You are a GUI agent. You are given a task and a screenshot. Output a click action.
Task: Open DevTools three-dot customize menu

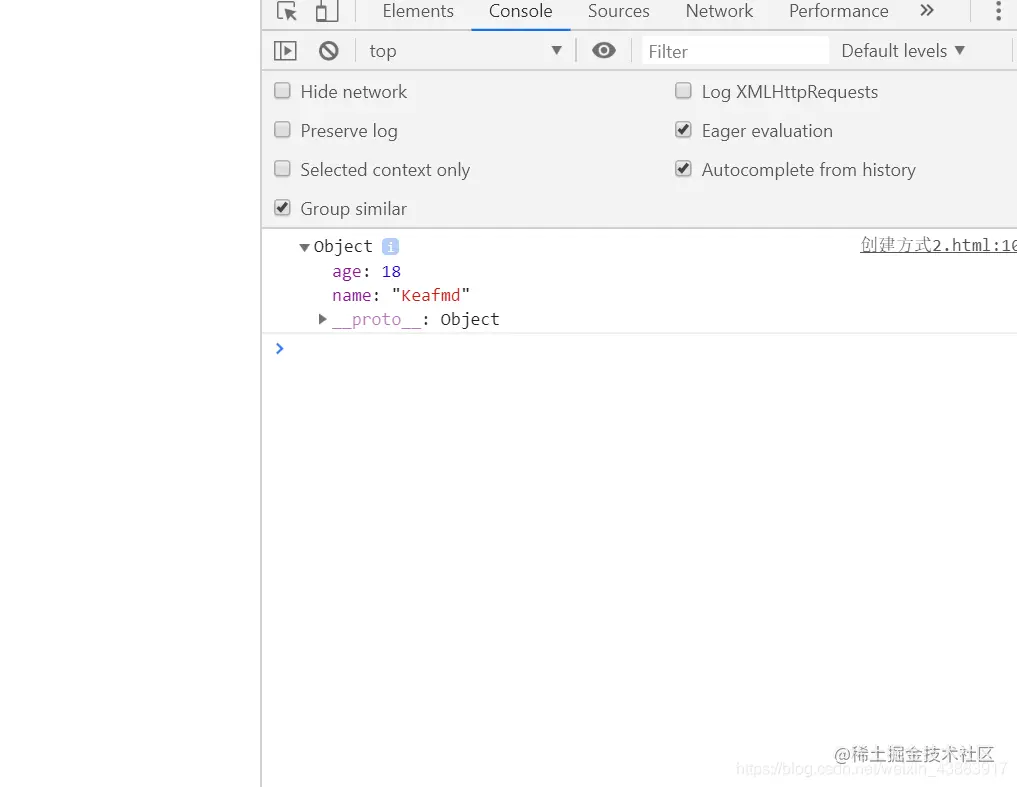[998, 11]
